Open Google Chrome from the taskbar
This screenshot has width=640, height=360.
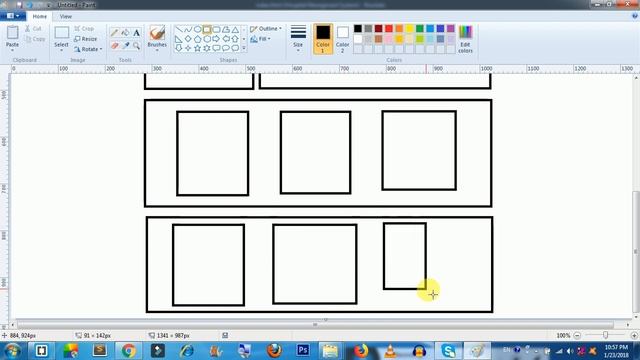[x=128, y=351]
